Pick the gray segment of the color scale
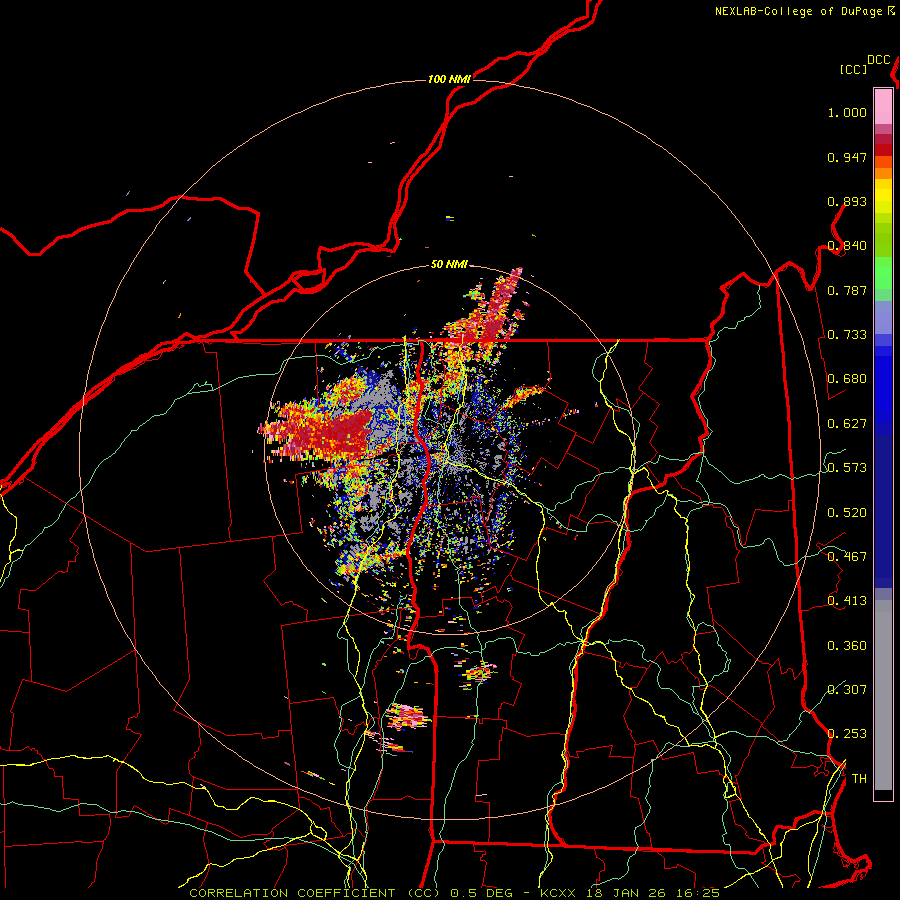Screen dimensions: 900x900 (883, 695)
